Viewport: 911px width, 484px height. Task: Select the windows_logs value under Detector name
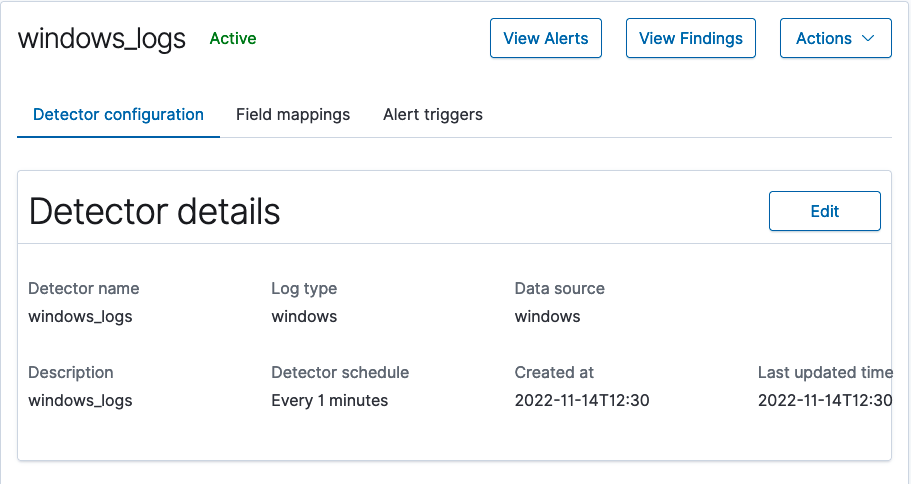click(80, 316)
